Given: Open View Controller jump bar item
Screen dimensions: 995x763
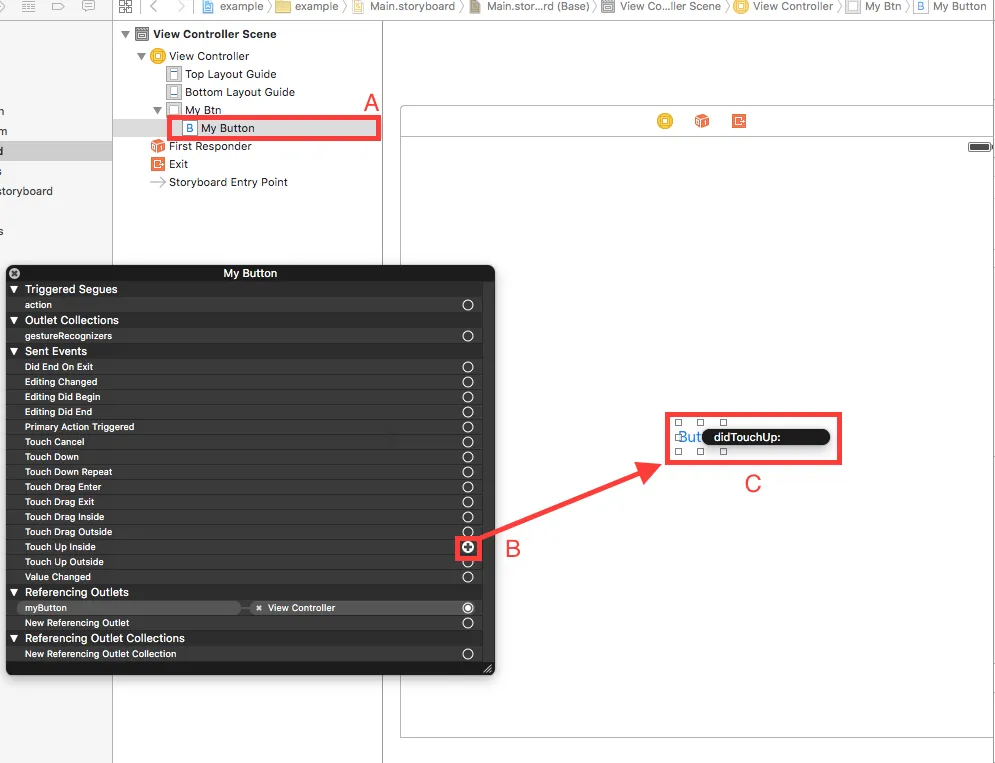Looking at the screenshot, I should point(784,6).
